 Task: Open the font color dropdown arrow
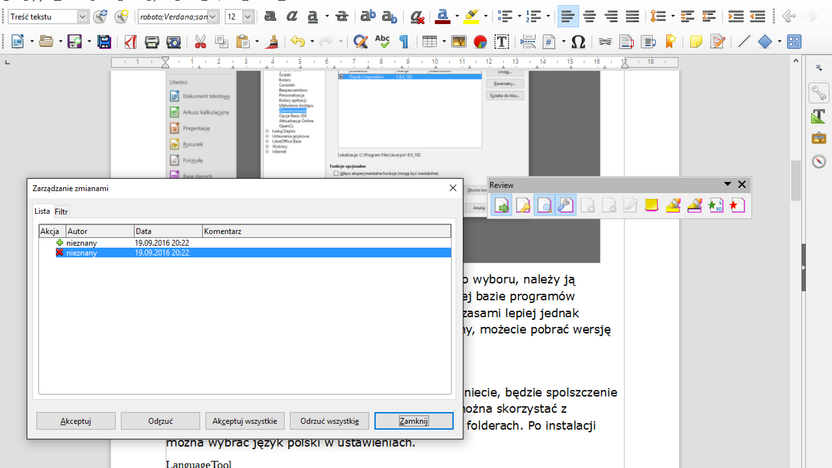point(457,16)
